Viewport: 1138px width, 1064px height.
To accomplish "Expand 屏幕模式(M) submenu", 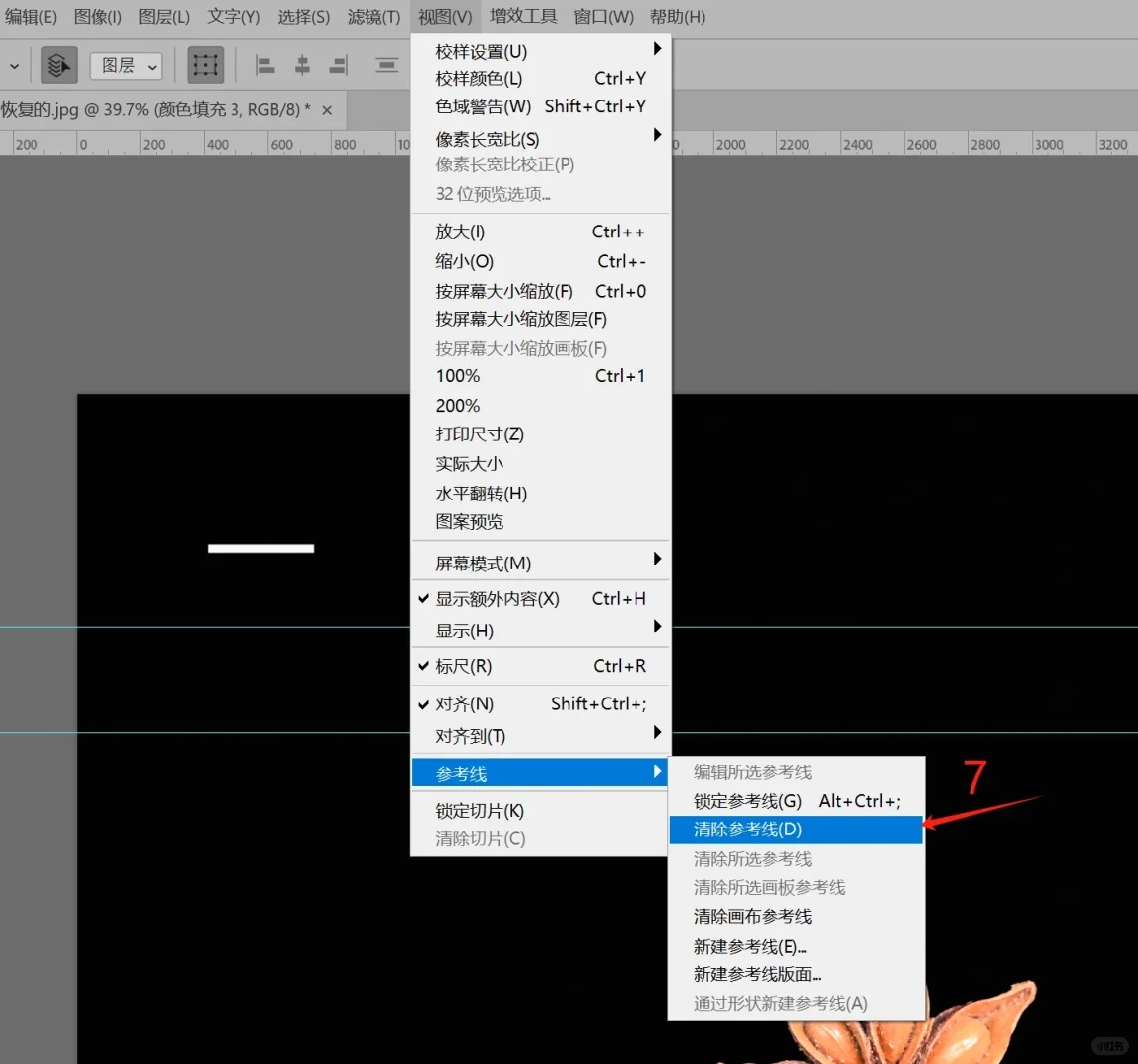I will [541, 563].
